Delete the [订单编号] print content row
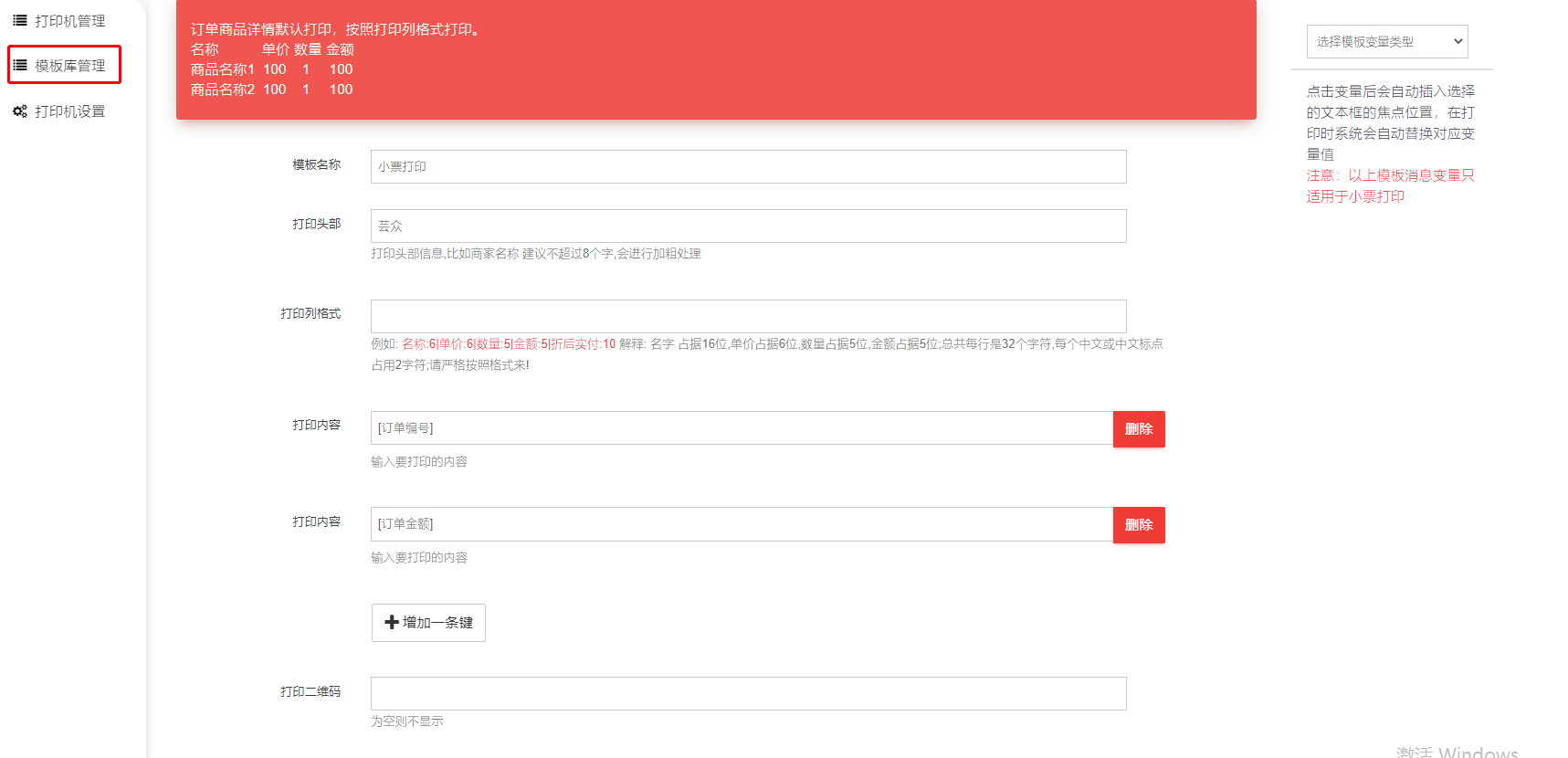Screen dimensions: 1568x758 1139,428
